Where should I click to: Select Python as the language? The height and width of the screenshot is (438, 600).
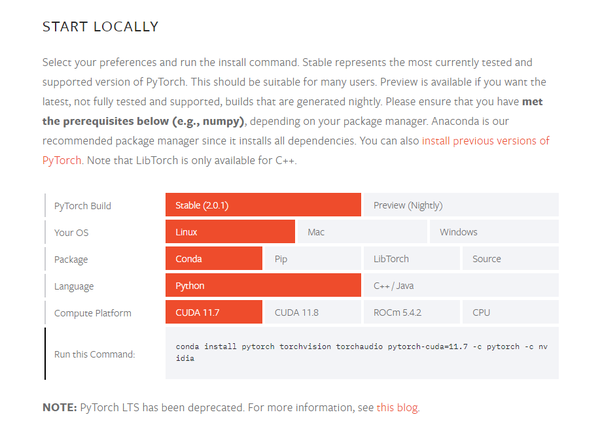(262, 286)
